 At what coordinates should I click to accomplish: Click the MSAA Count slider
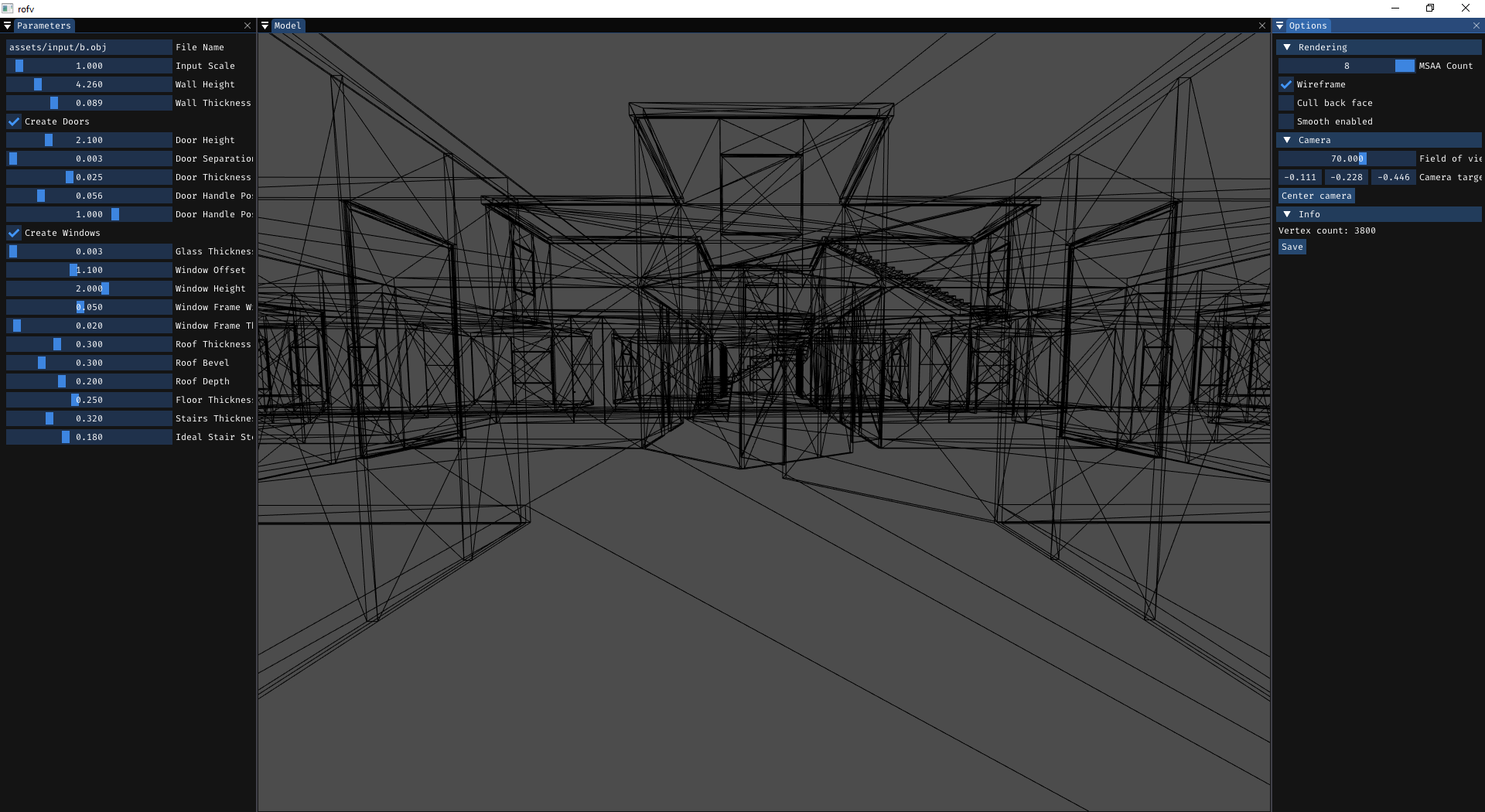pos(1347,66)
